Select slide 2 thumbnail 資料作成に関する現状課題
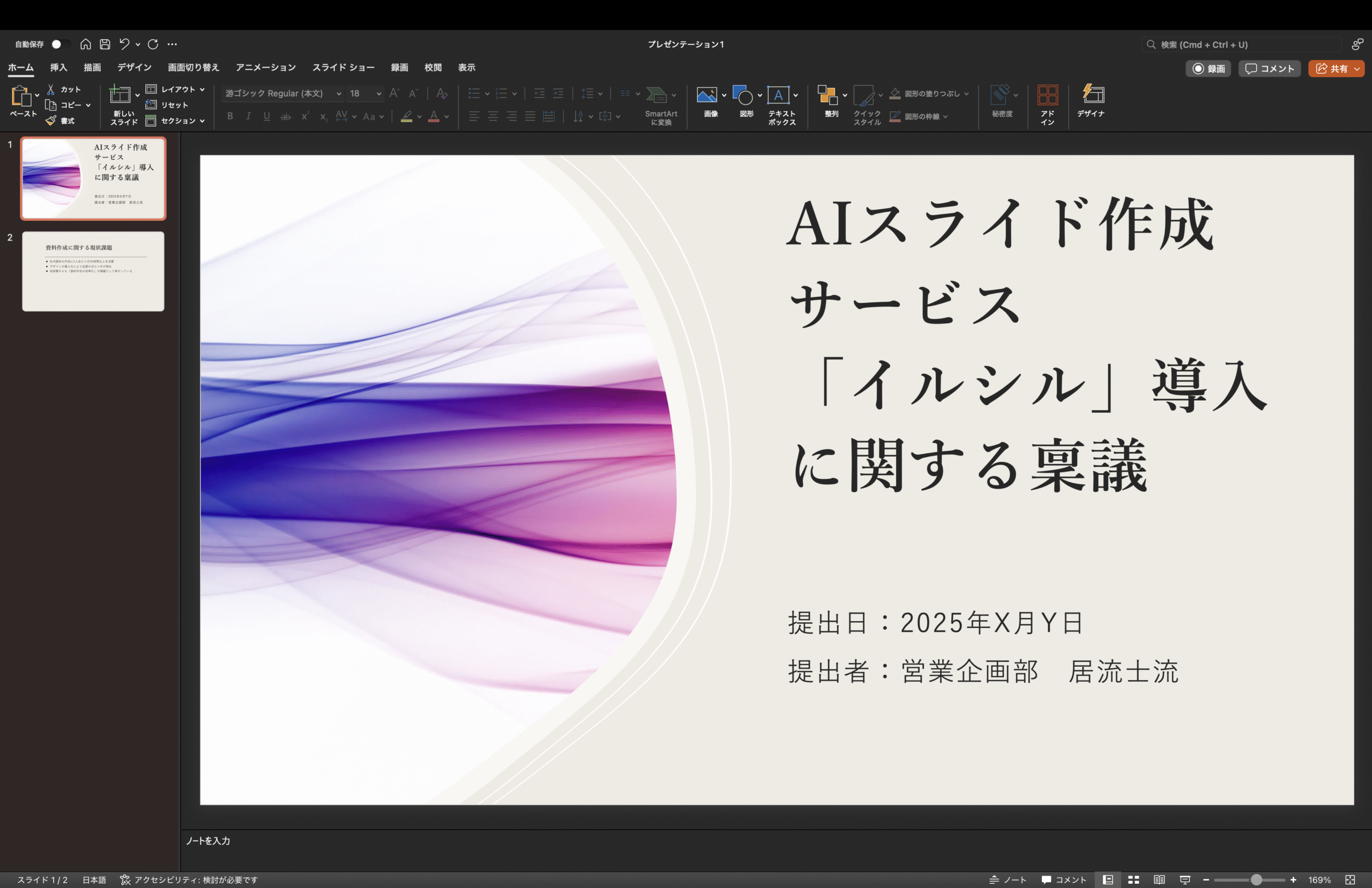Image resolution: width=1372 pixels, height=888 pixels. pyautogui.click(x=93, y=272)
